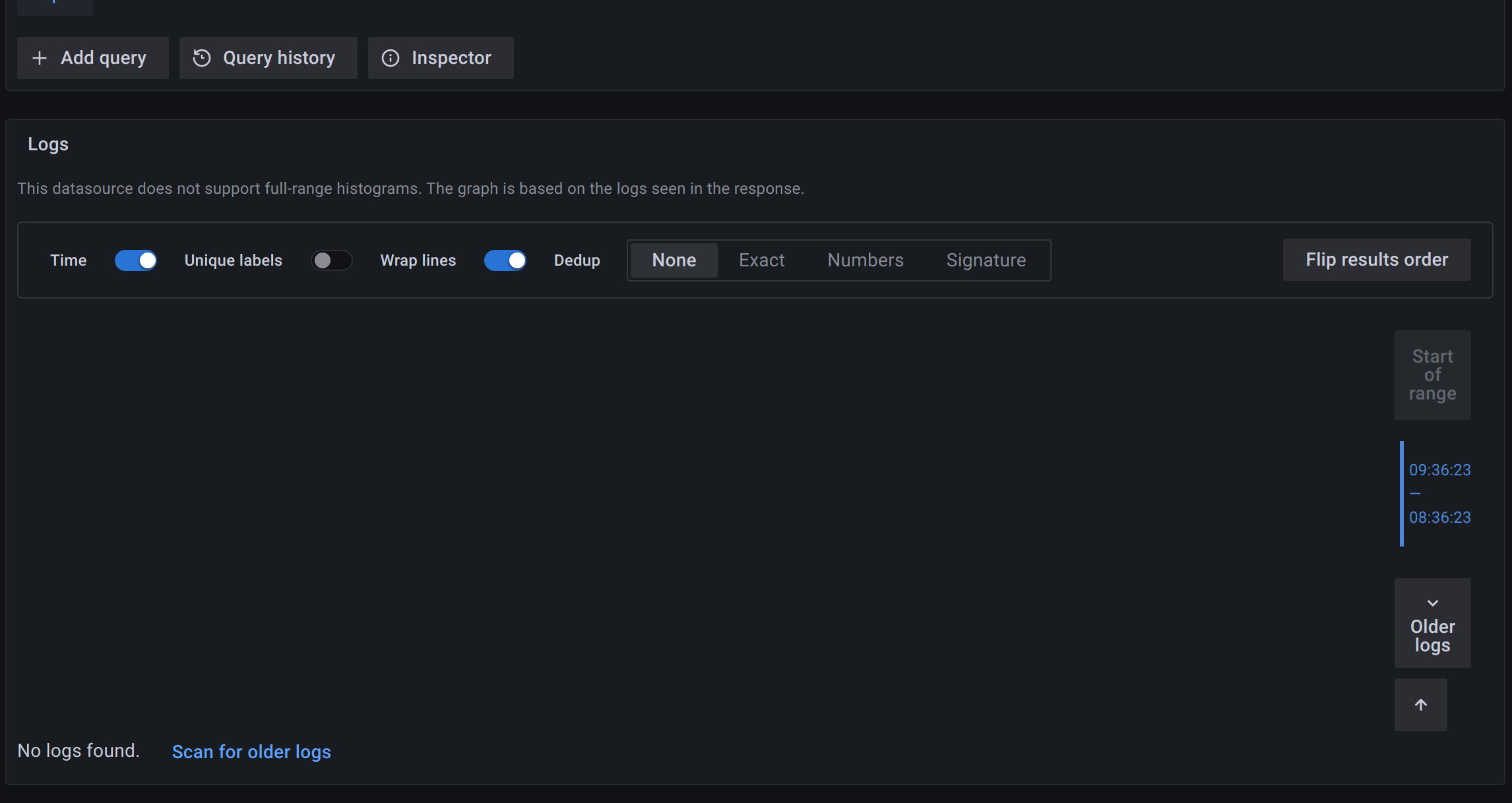
Task: Scan for older logs
Action: click(251, 752)
